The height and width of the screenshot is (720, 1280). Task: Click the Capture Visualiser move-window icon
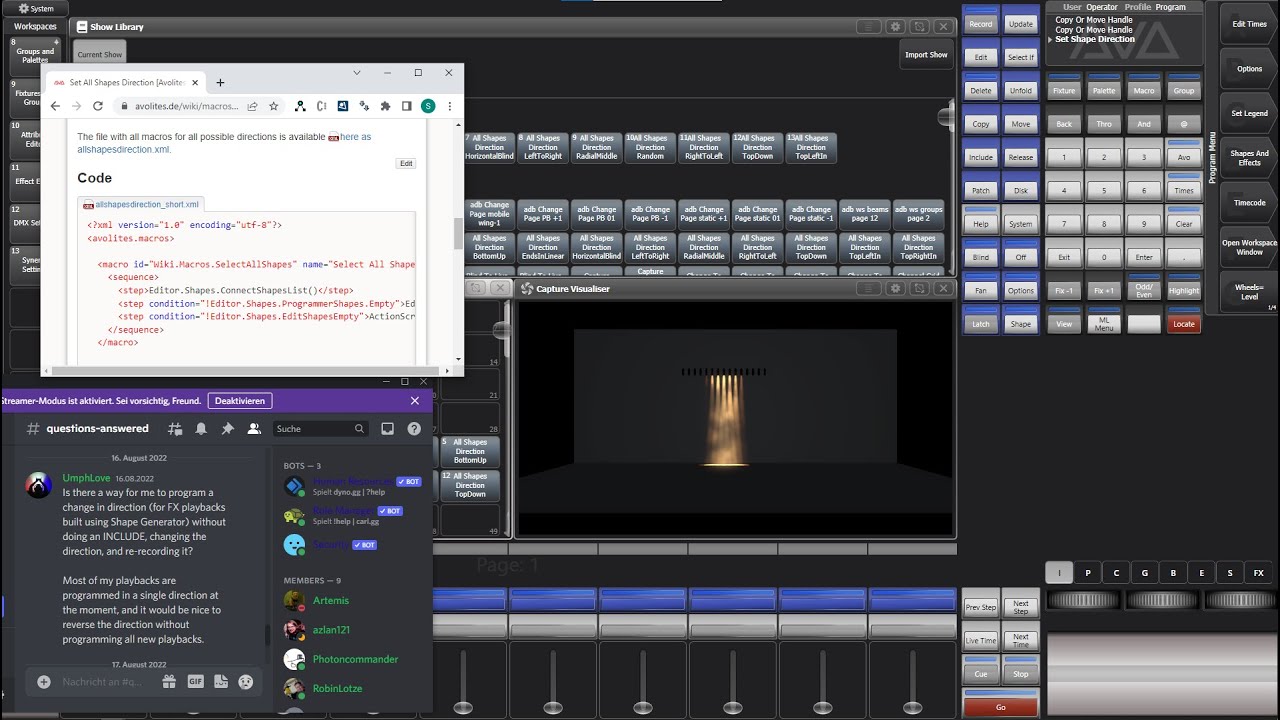point(919,288)
